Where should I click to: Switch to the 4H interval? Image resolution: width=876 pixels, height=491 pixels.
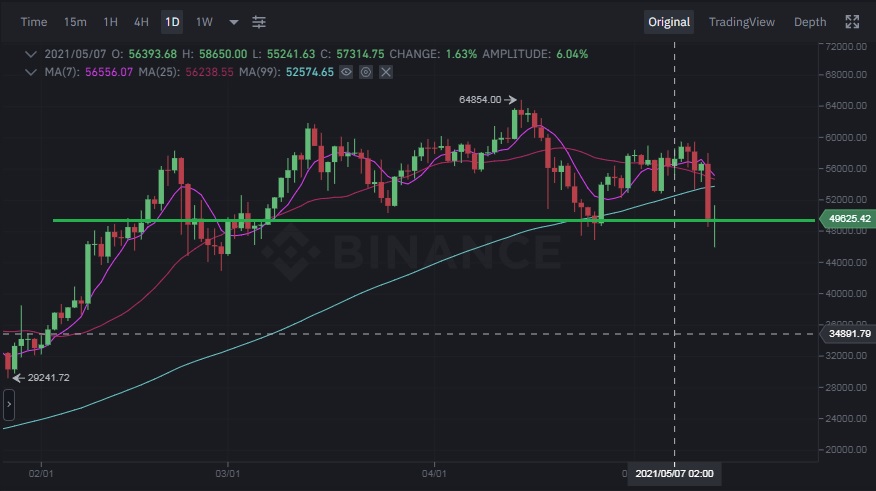[x=141, y=22]
